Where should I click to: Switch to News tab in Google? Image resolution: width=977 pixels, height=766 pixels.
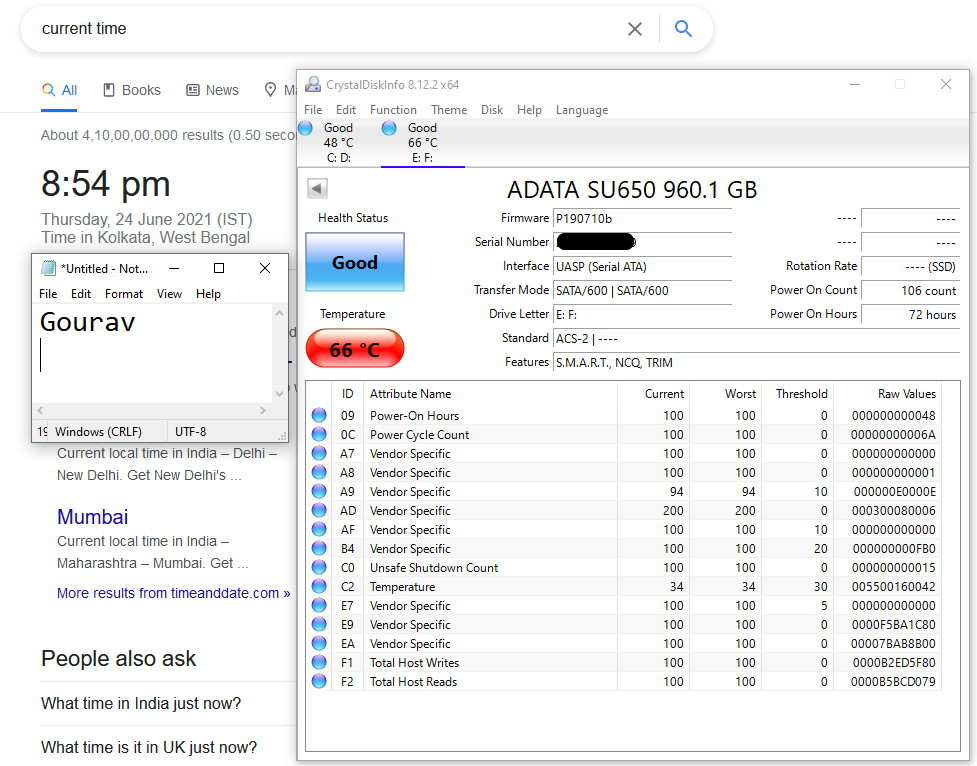point(212,90)
